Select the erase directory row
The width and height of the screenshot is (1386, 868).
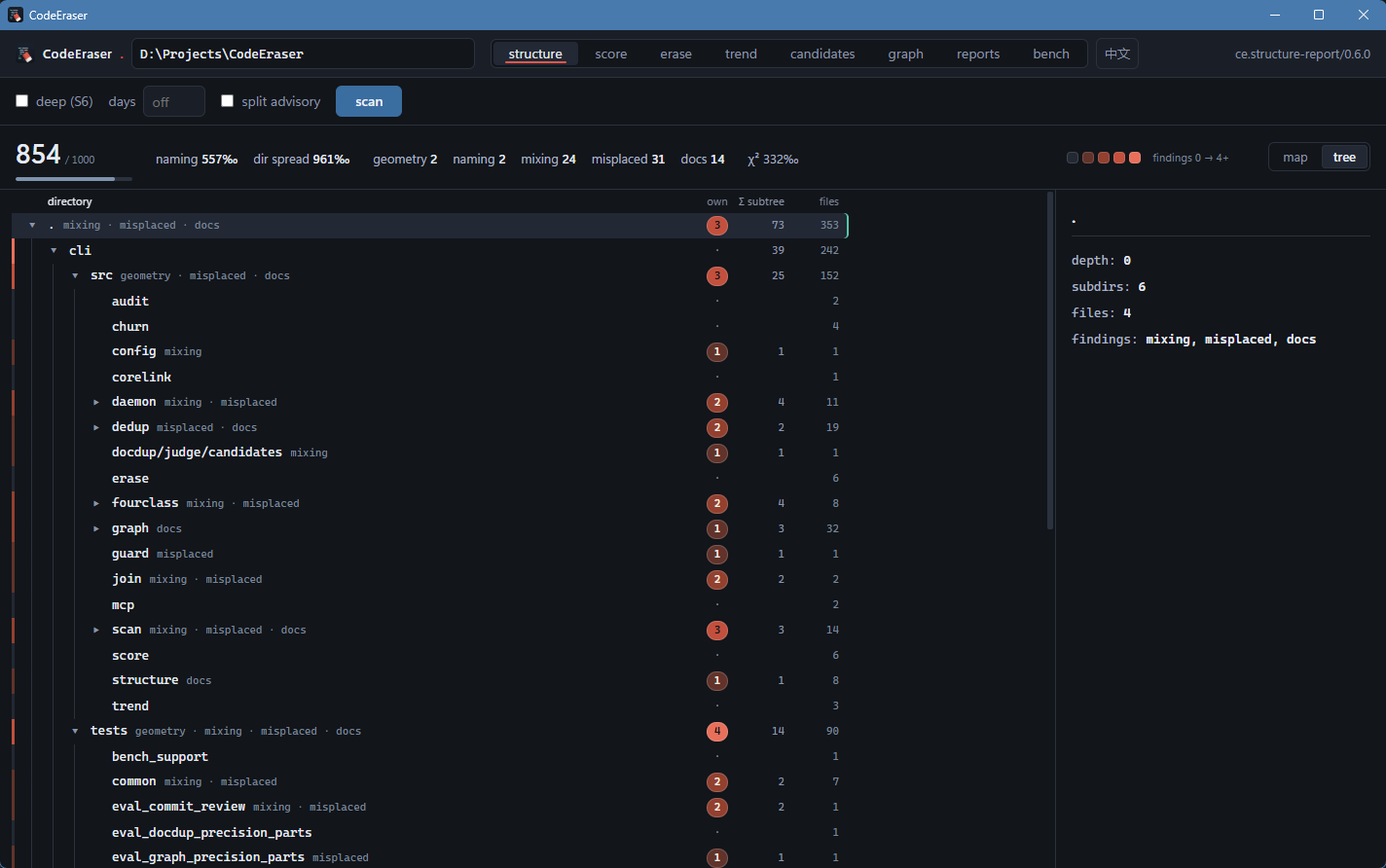click(429, 478)
